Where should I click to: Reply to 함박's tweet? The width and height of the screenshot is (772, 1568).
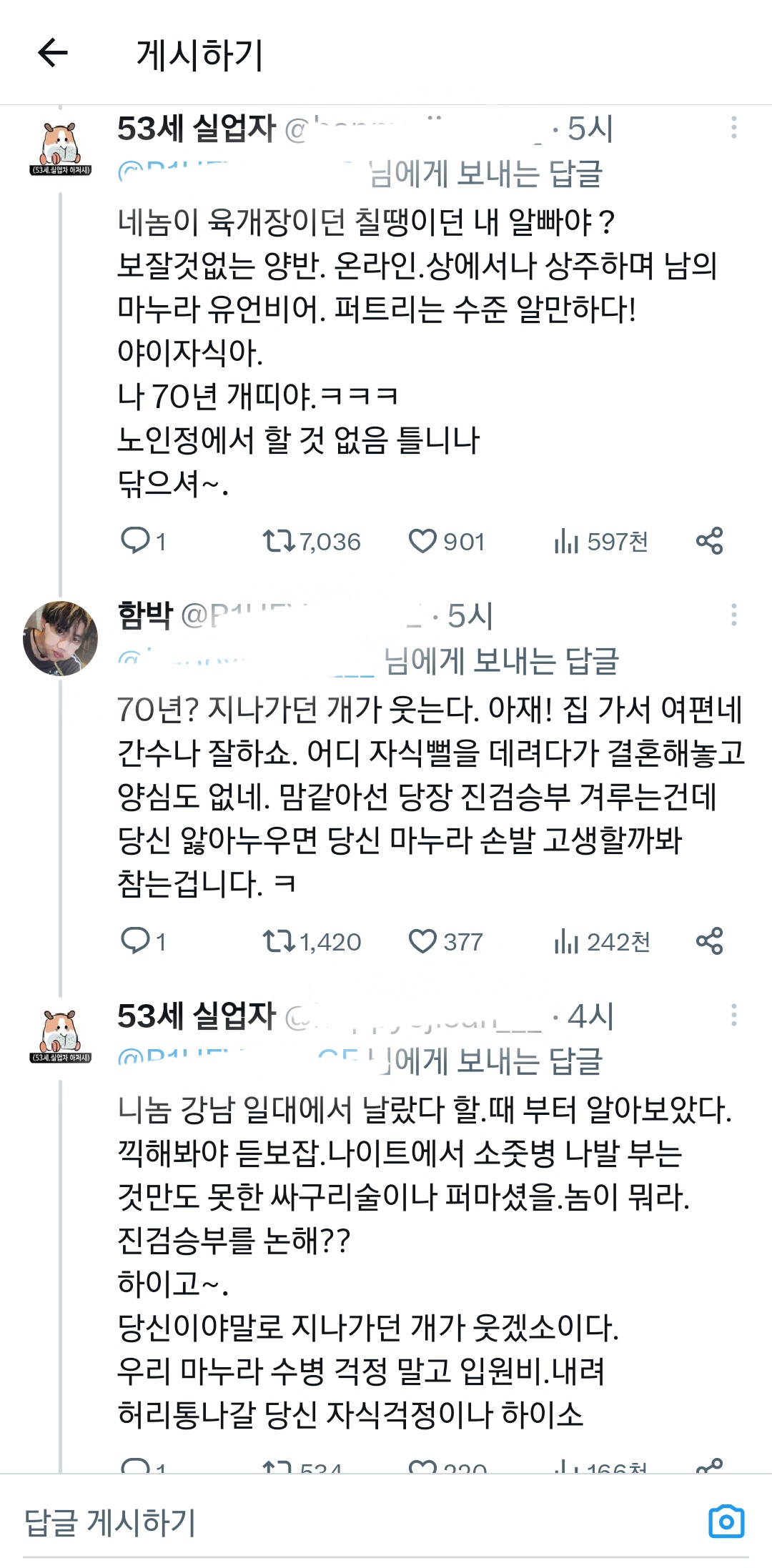point(135,941)
